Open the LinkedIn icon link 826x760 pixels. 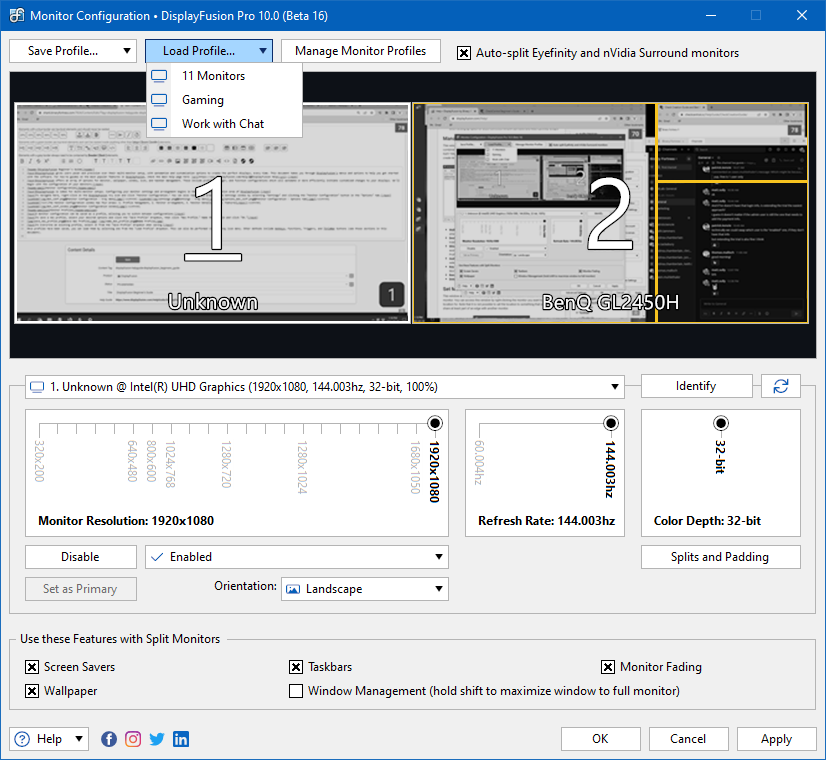point(181,739)
